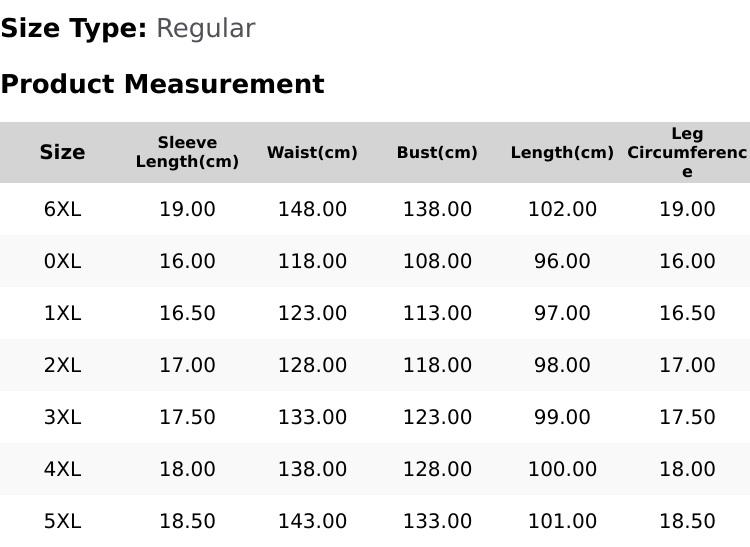Click the 100.00 length value for 4XL

[562, 469]
